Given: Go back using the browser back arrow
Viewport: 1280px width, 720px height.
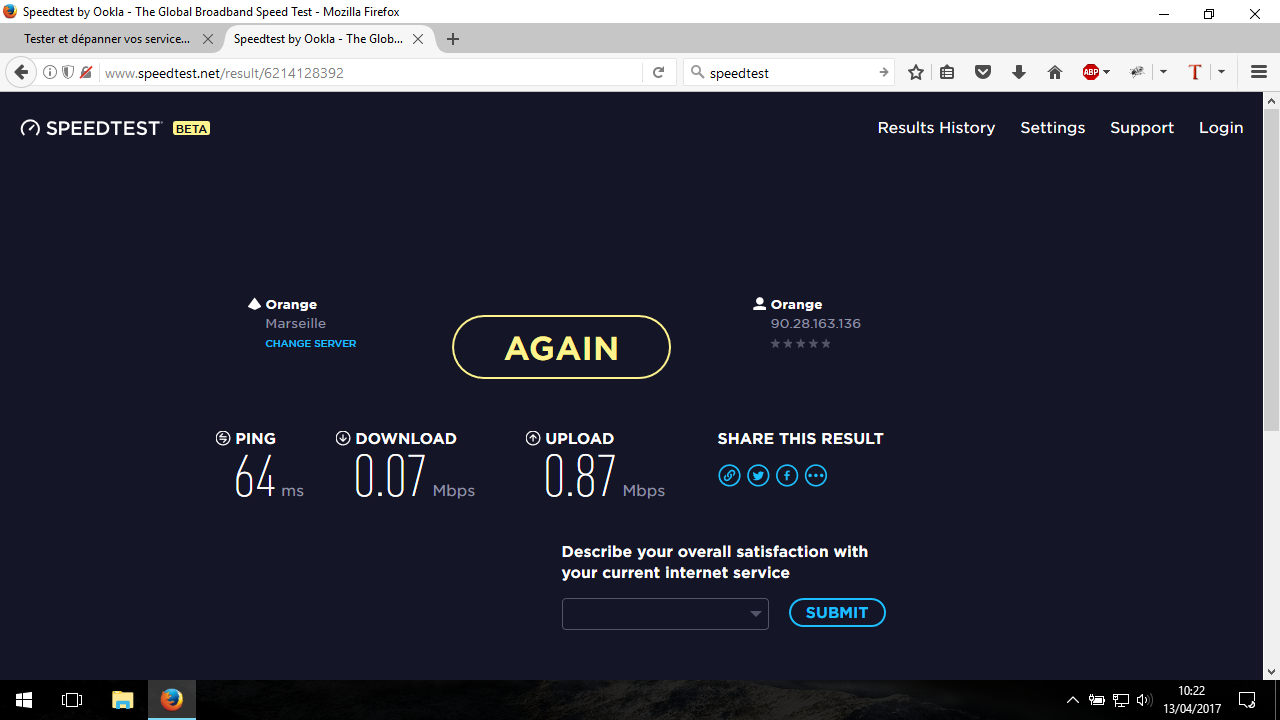Looking at the screenshot, I should coord(21,72).
